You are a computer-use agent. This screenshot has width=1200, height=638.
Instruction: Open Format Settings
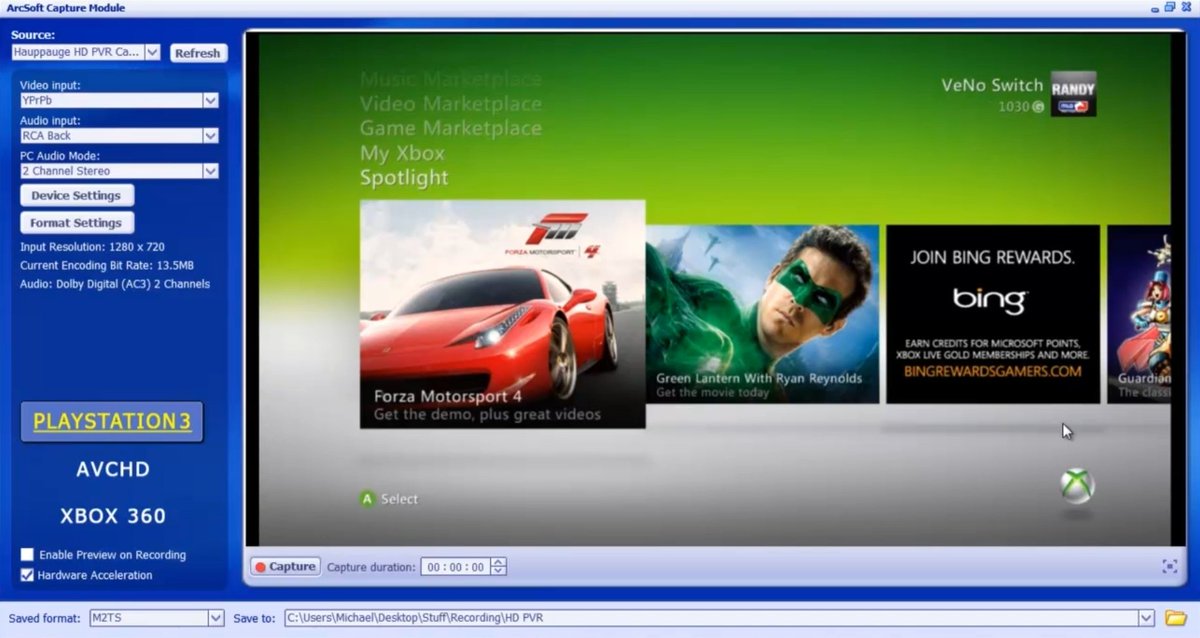pos(76,223)
